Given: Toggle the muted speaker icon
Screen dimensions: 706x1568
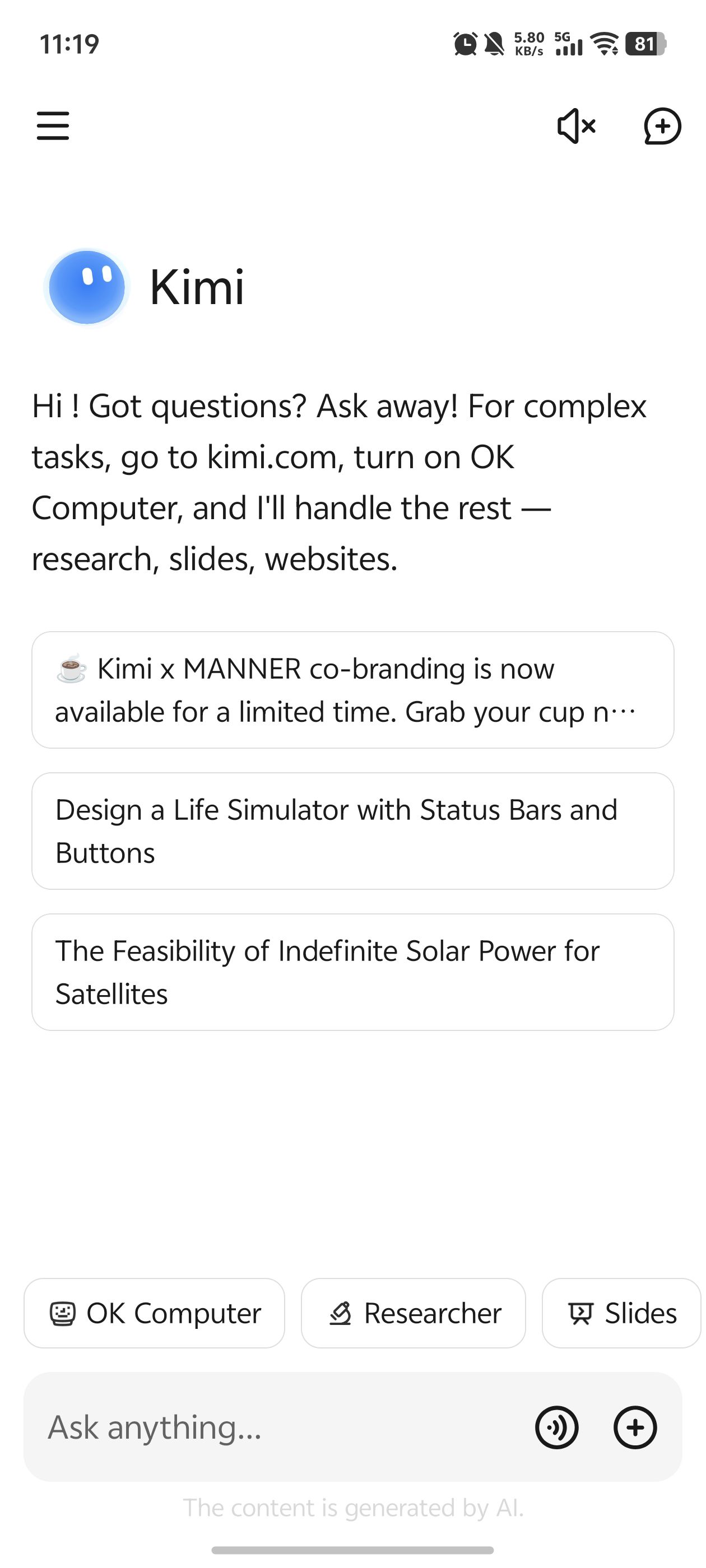Looking at the screenshot, I should click(576, 126).
